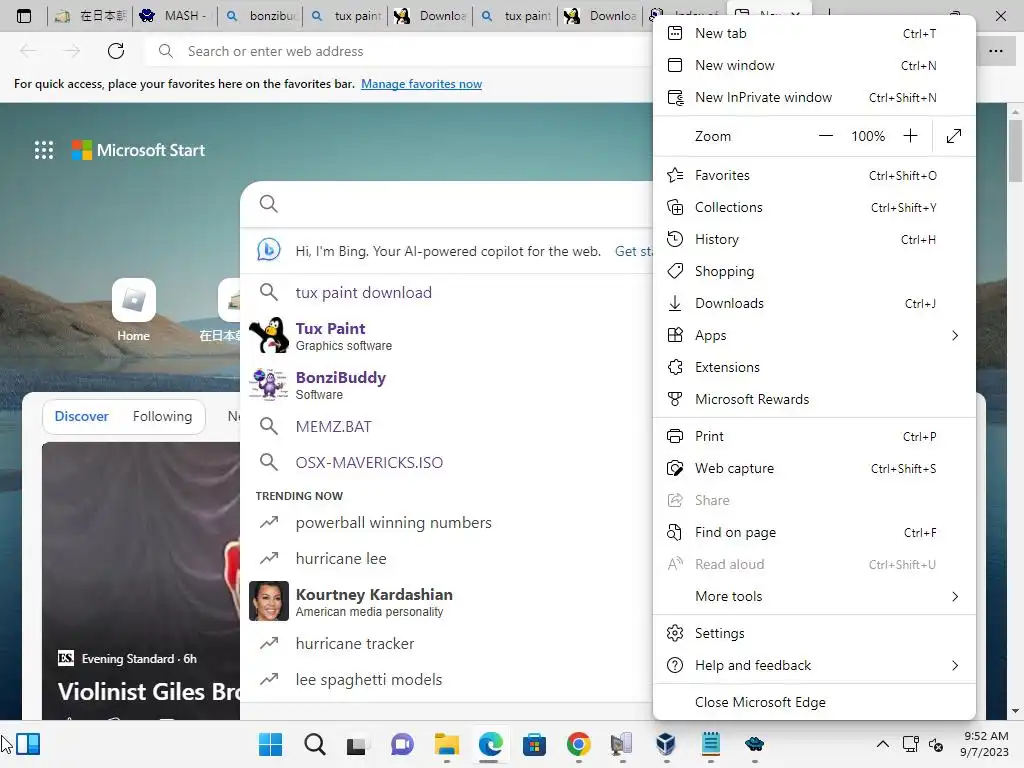The height and width of the screenshot is (768, 1024).
Task: Open taskbar Search
Action: [314, 744]
